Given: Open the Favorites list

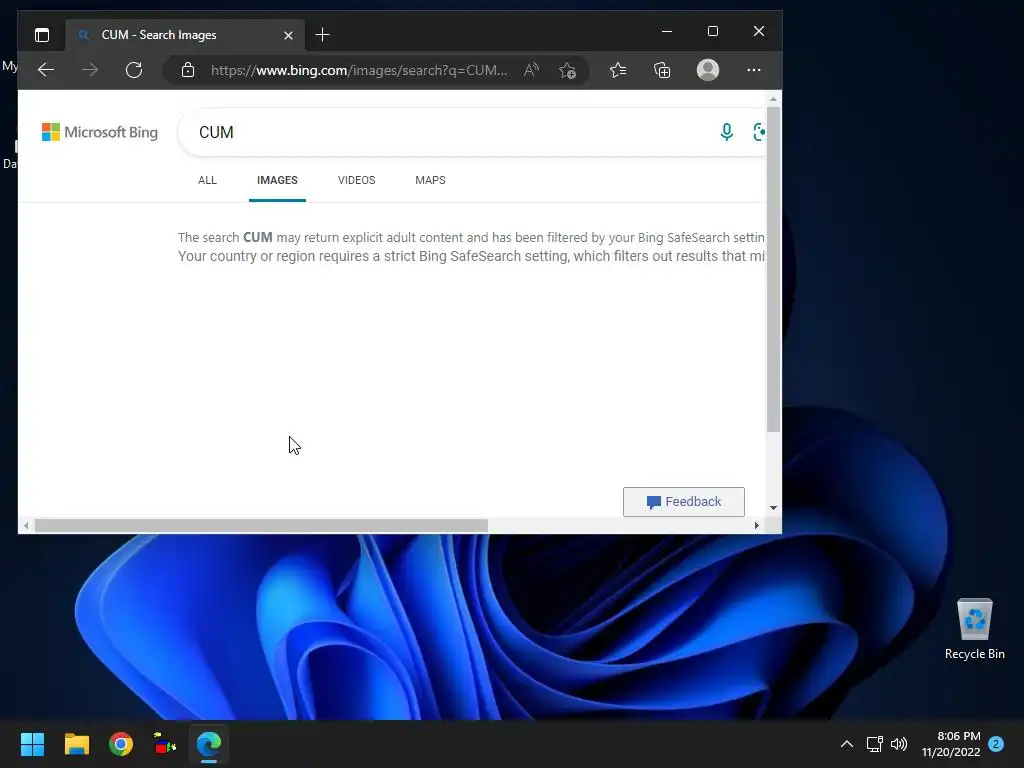Looking at the screenshot, I should tap(618, 70).
